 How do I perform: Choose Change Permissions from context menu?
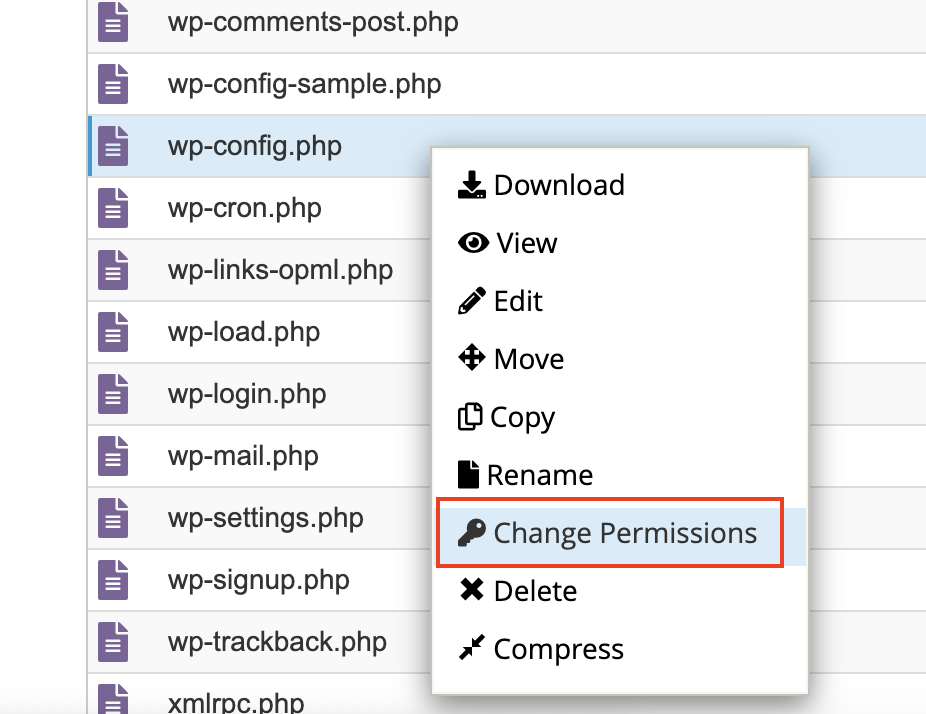625,533
